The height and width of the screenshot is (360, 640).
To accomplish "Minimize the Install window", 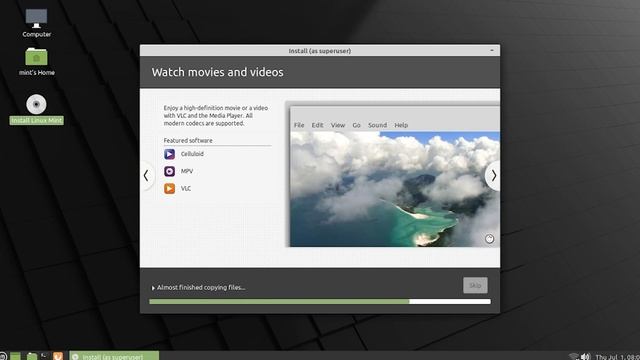I will (x=492, y=50).
